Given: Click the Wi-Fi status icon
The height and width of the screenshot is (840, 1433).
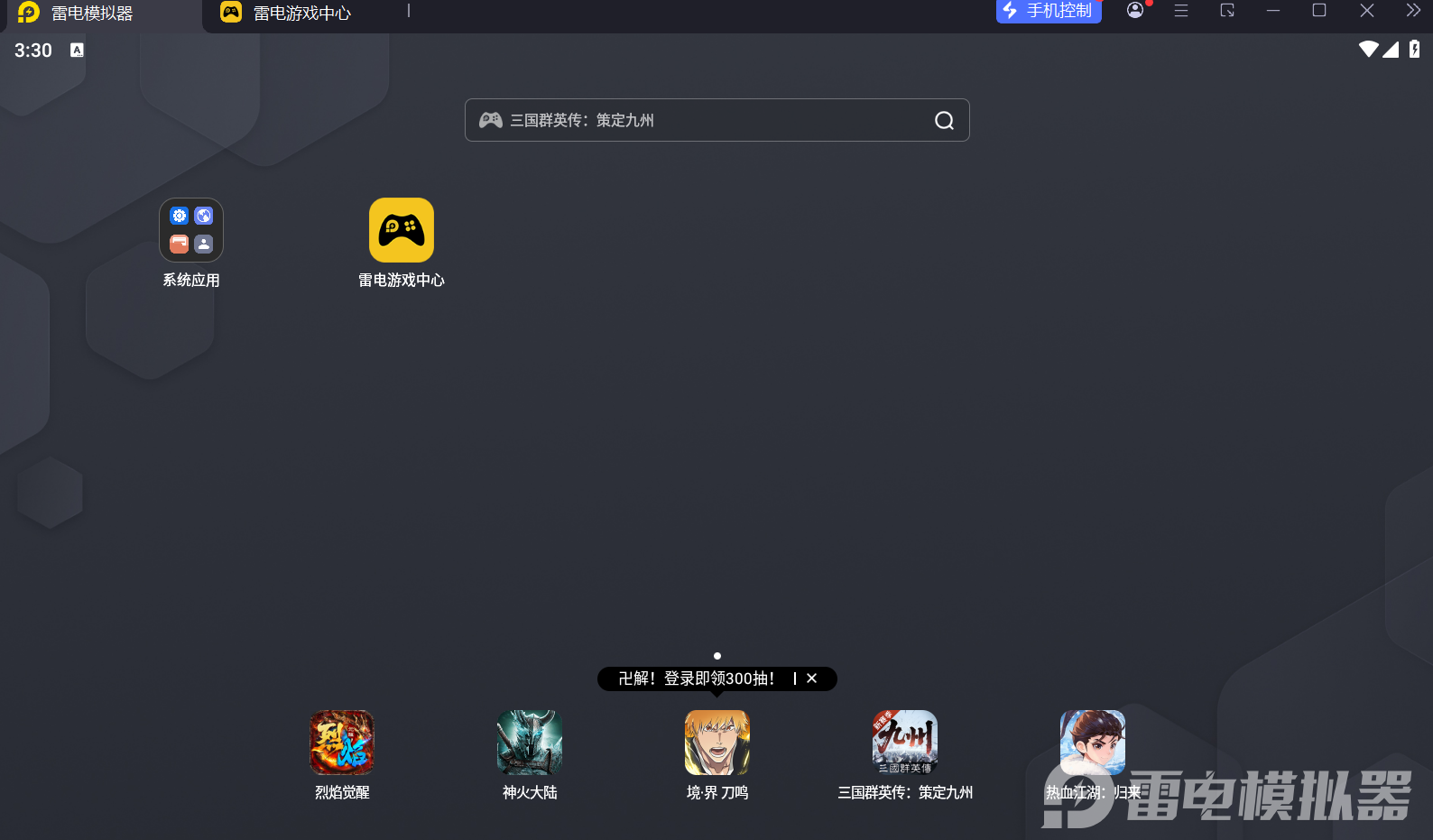Looking at the screenshot, I should tap(1368, 50).
